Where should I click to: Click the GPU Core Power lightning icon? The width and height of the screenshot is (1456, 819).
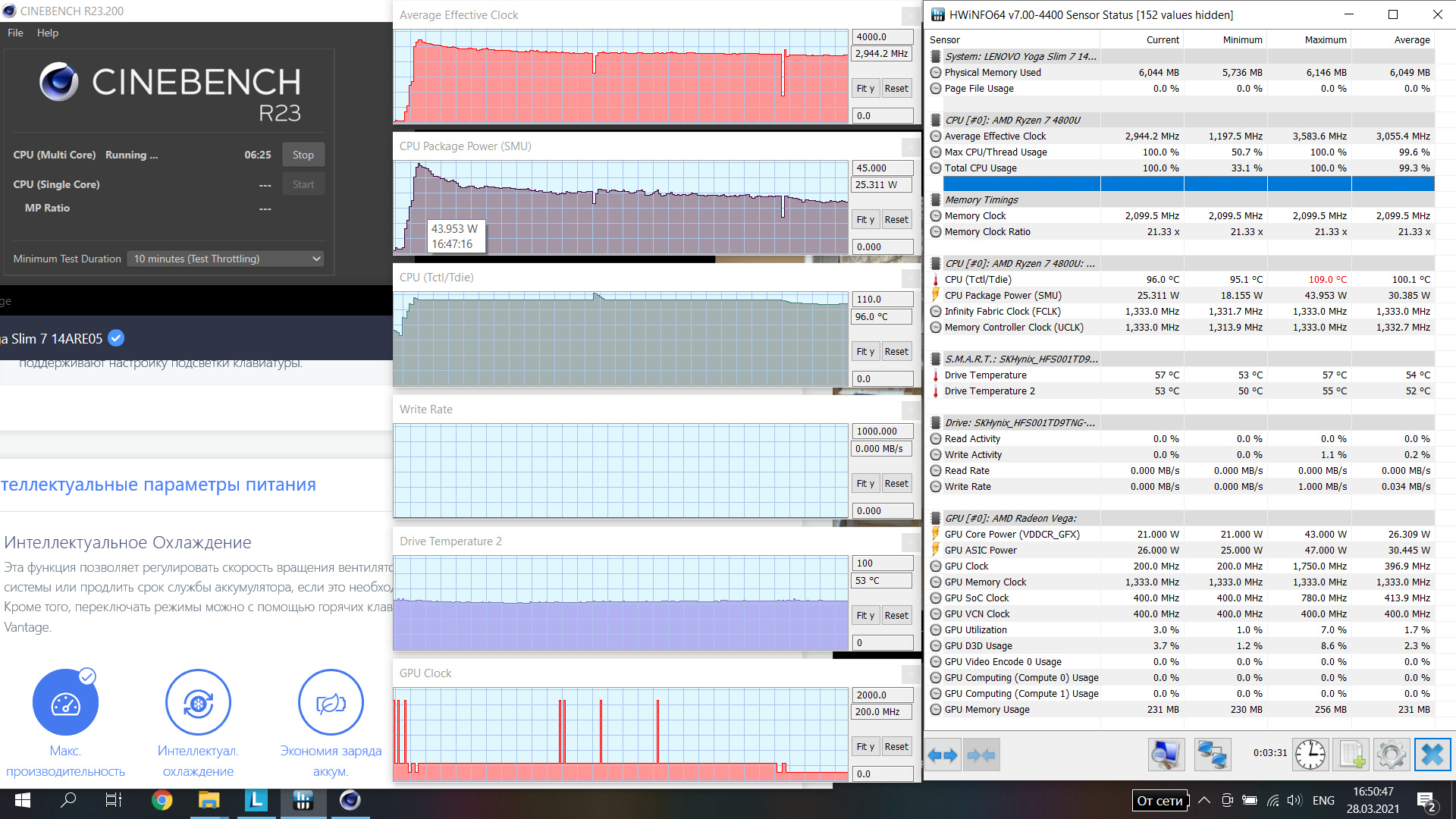pyautogui.click(x=936, y=535)
